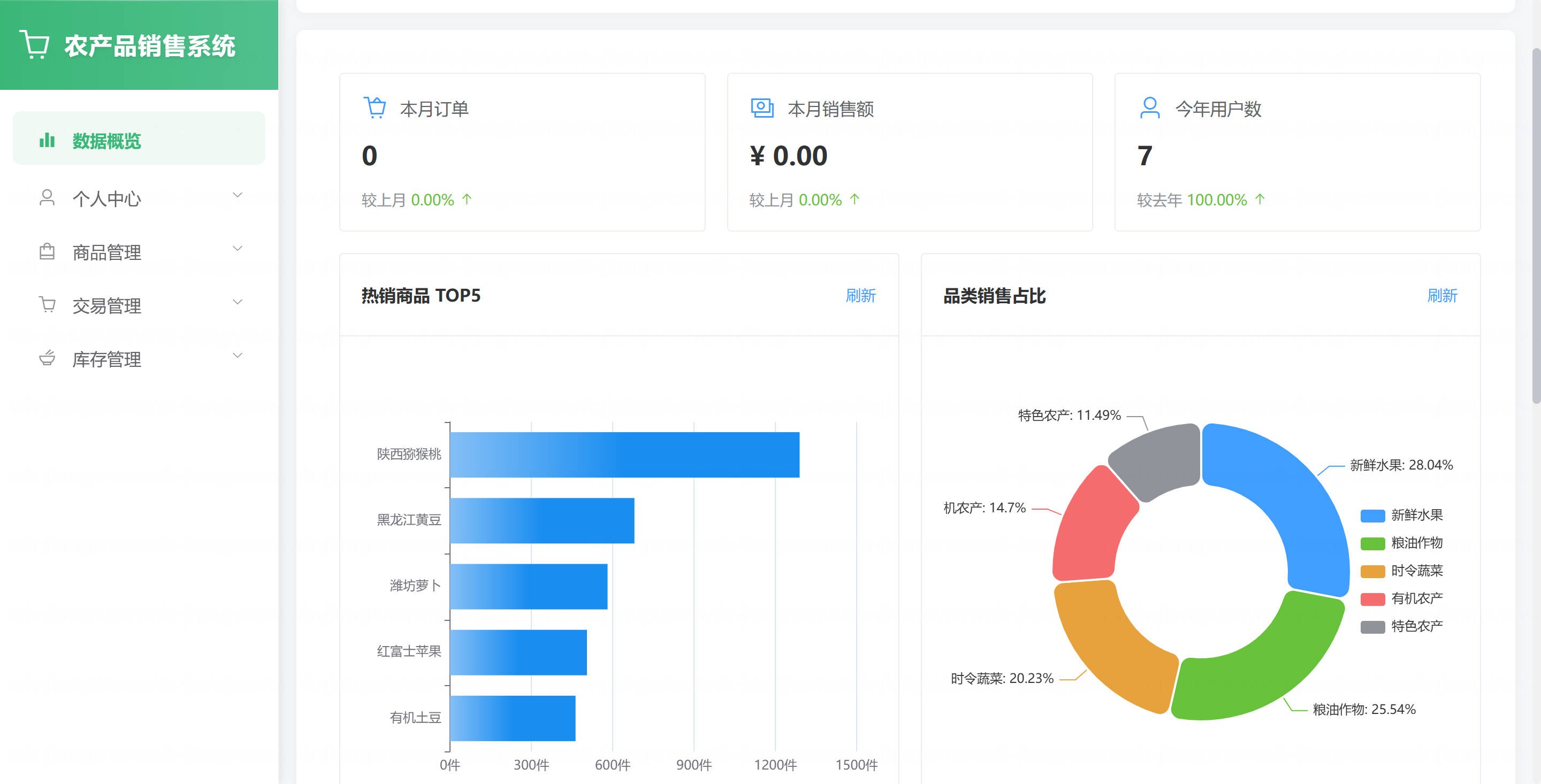1541x784 pixels.
Task: Click the 机农产: 14.7% label
Action: click(985, 508)
